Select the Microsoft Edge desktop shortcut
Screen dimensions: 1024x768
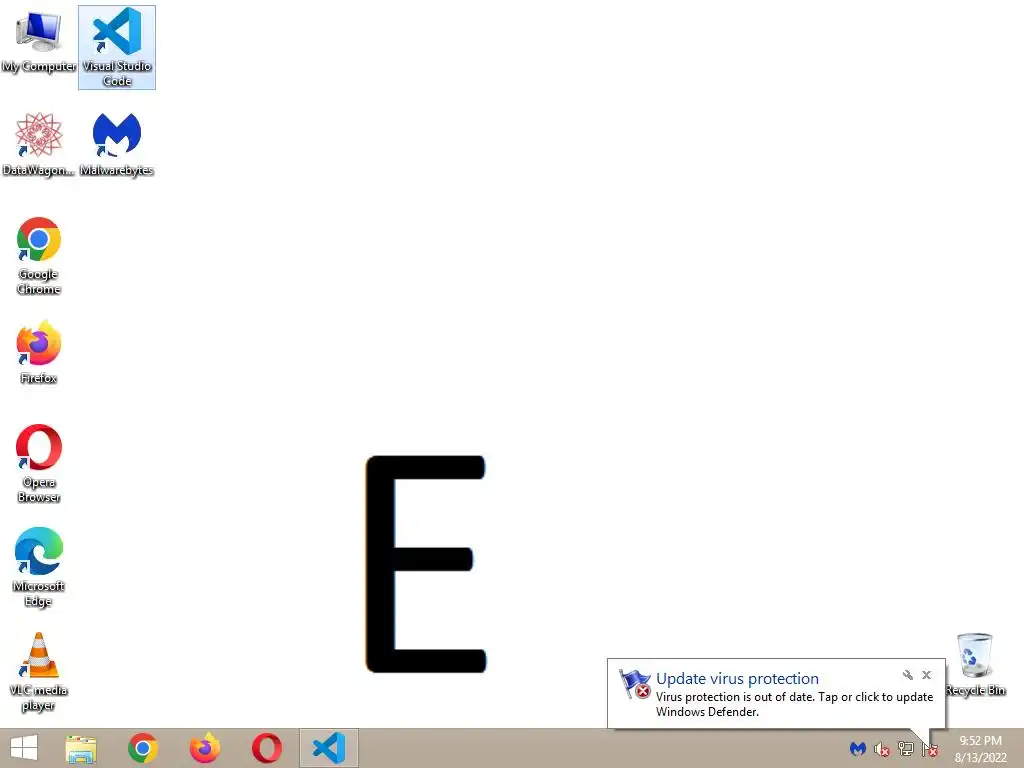(x=39, y=568)
